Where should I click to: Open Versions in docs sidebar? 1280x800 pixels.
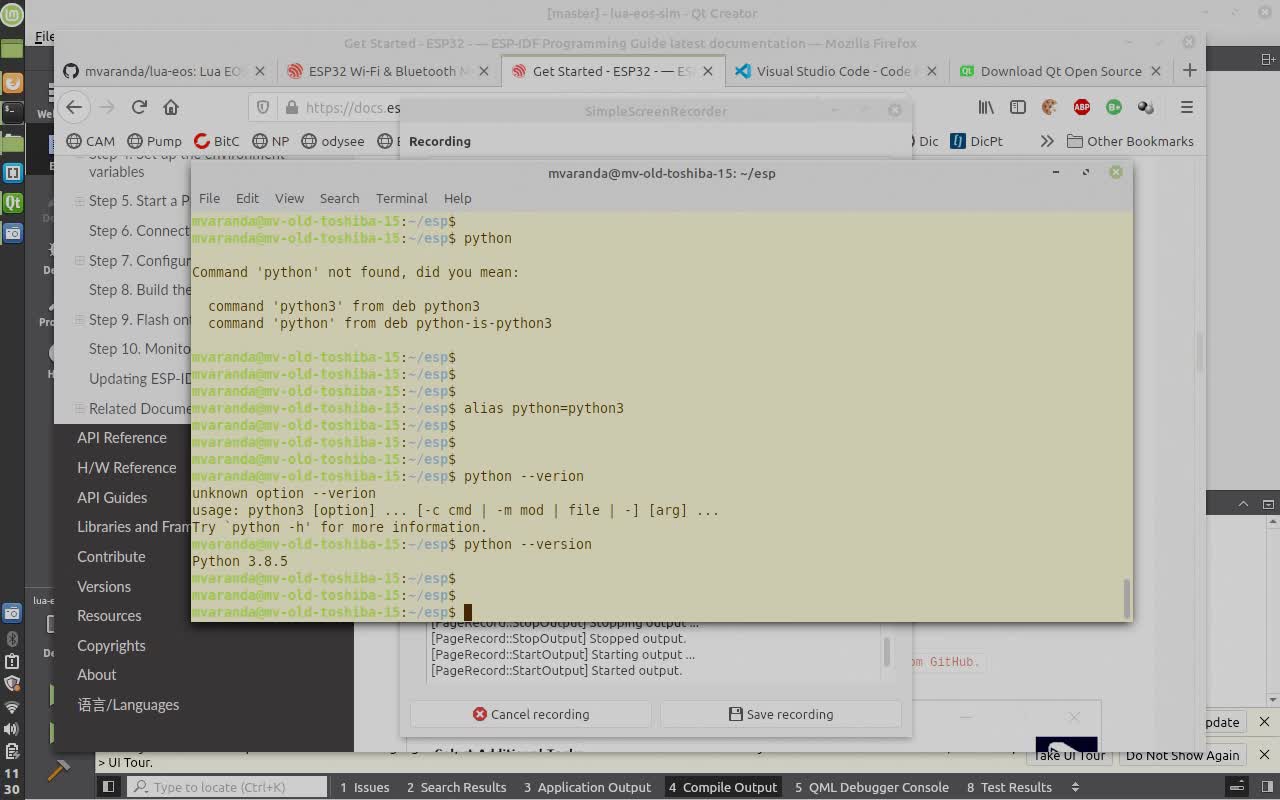click(104, 586)
